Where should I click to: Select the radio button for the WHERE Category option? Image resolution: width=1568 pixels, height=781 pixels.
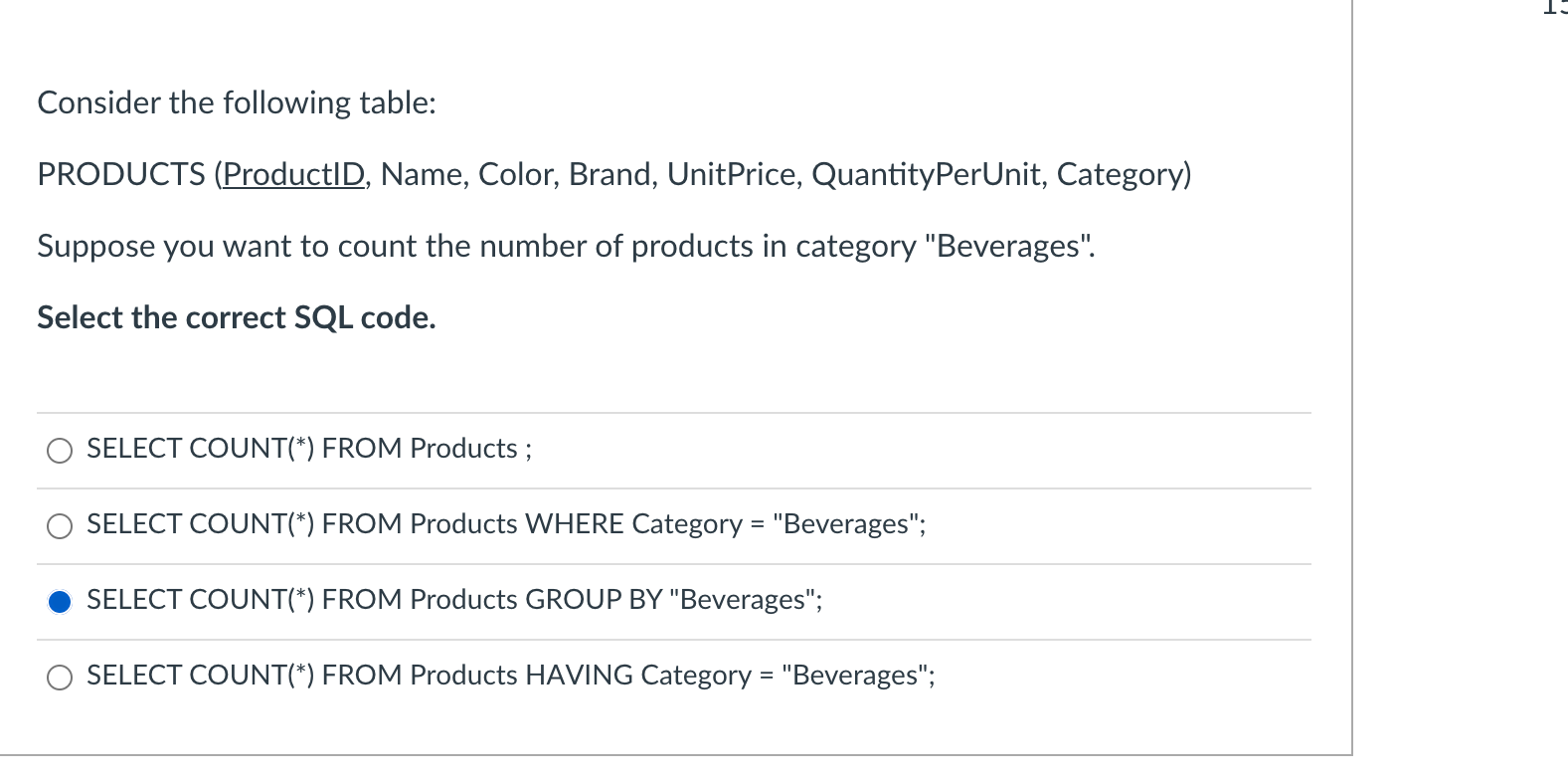coord(59,525)
